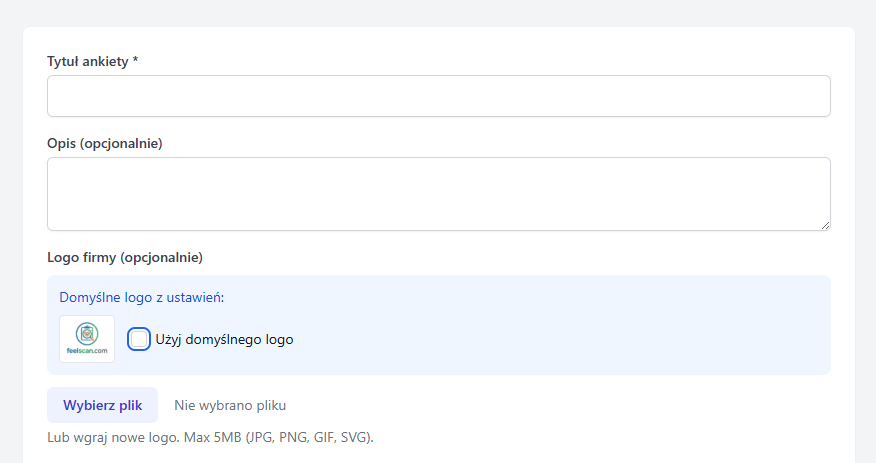Viewport: 876px width, 463px height.
Task: Focus the Opis description textarea
Action: 438,193
